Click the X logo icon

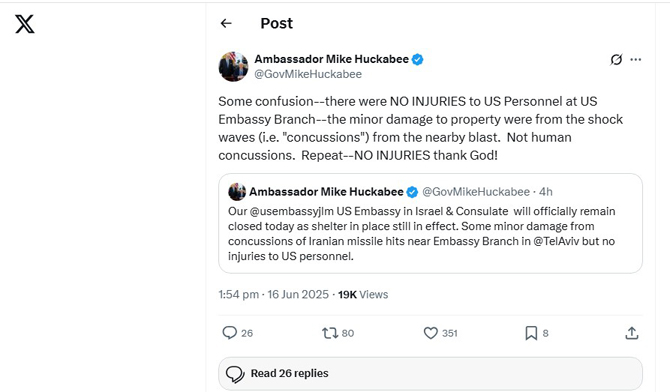point(25,24)
